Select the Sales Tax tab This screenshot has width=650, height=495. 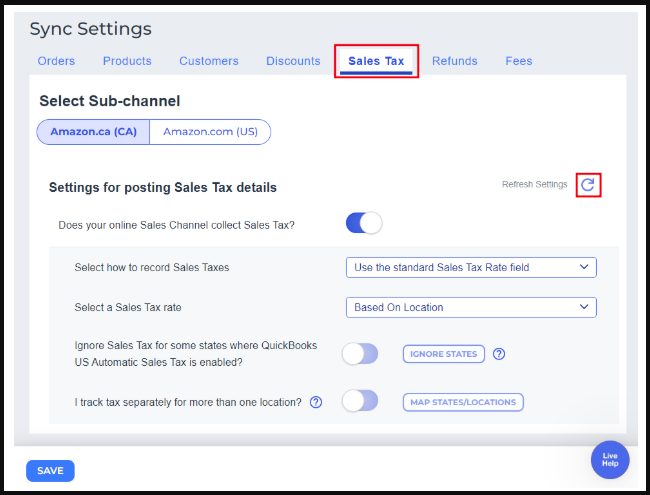pyautogui.click(x=376, y=61)
